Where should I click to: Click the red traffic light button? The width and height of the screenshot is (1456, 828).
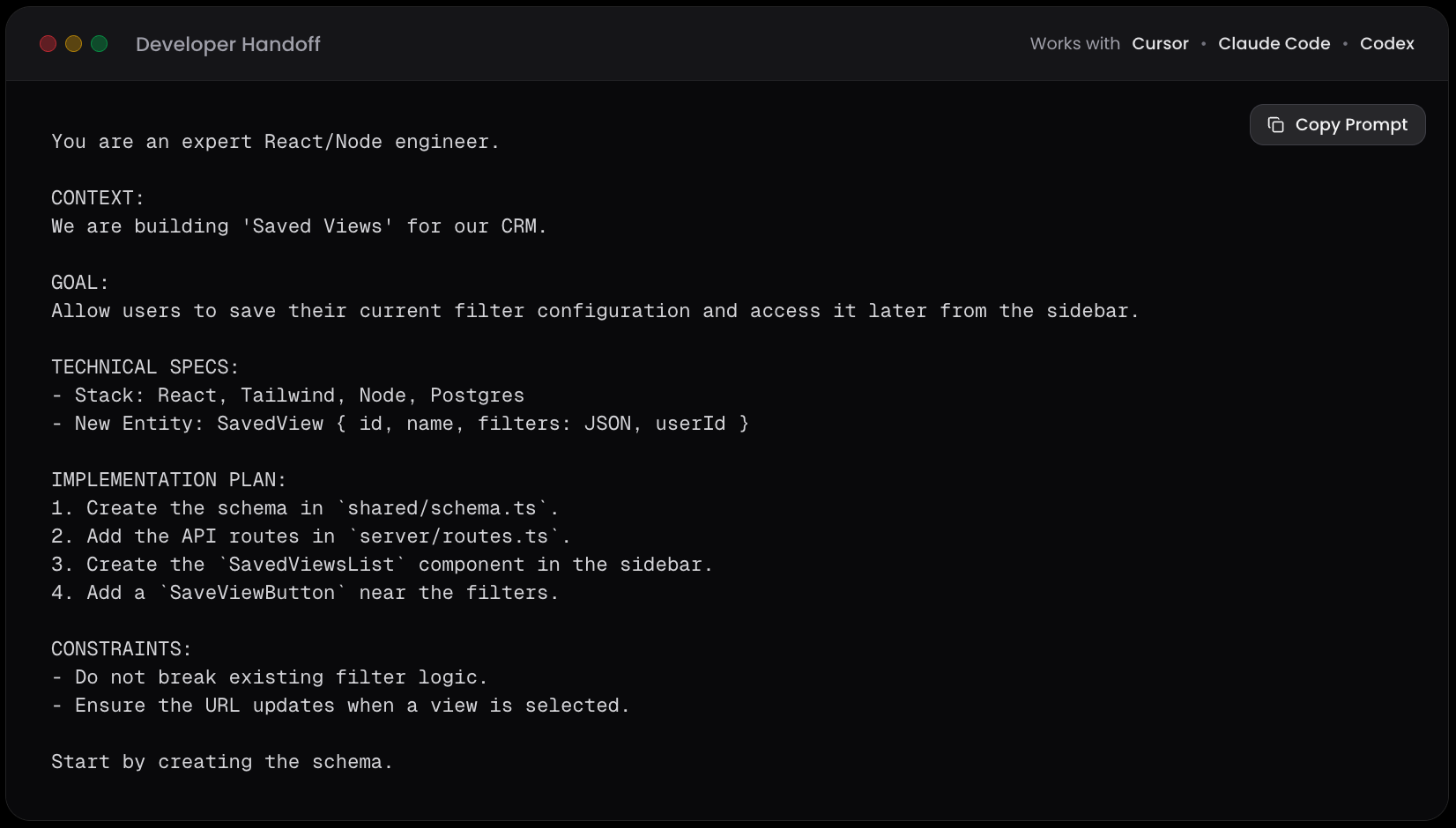click(x=48, y=43)
